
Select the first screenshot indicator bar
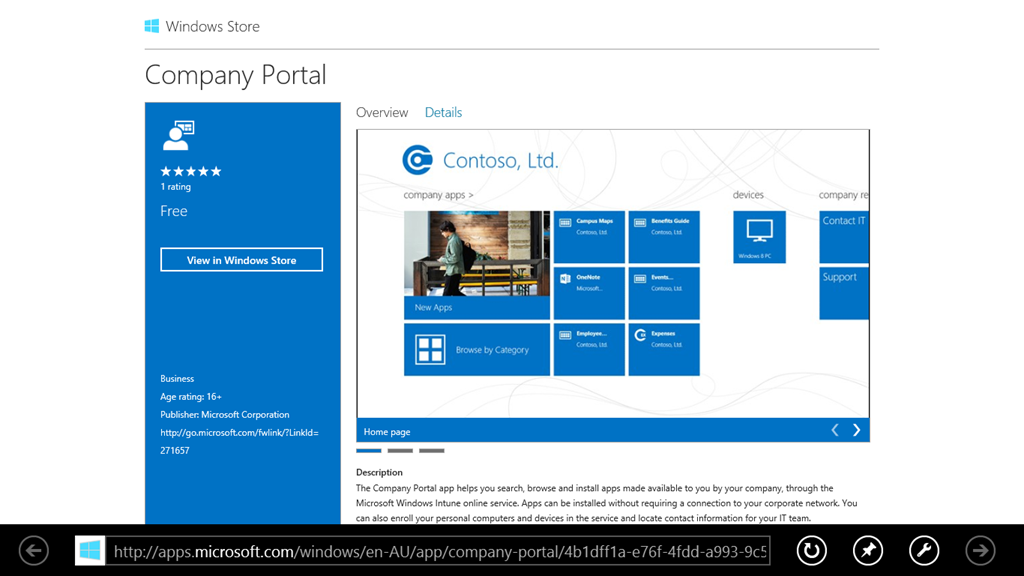(368, 451)
